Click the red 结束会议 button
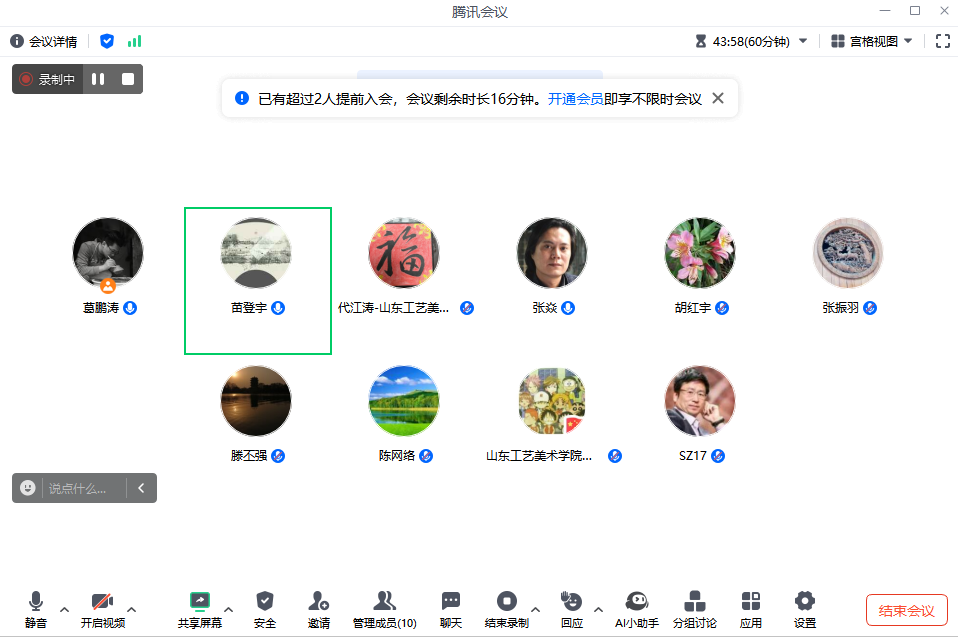Image resolution: width=958 pixels, height=637 pixels. coord(907,610)
